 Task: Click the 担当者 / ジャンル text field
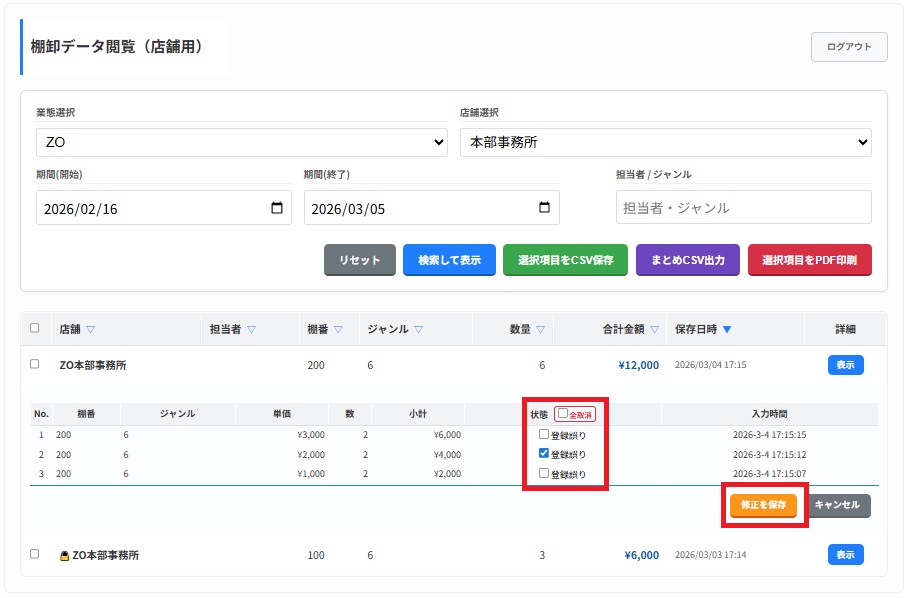pos(743,208)
